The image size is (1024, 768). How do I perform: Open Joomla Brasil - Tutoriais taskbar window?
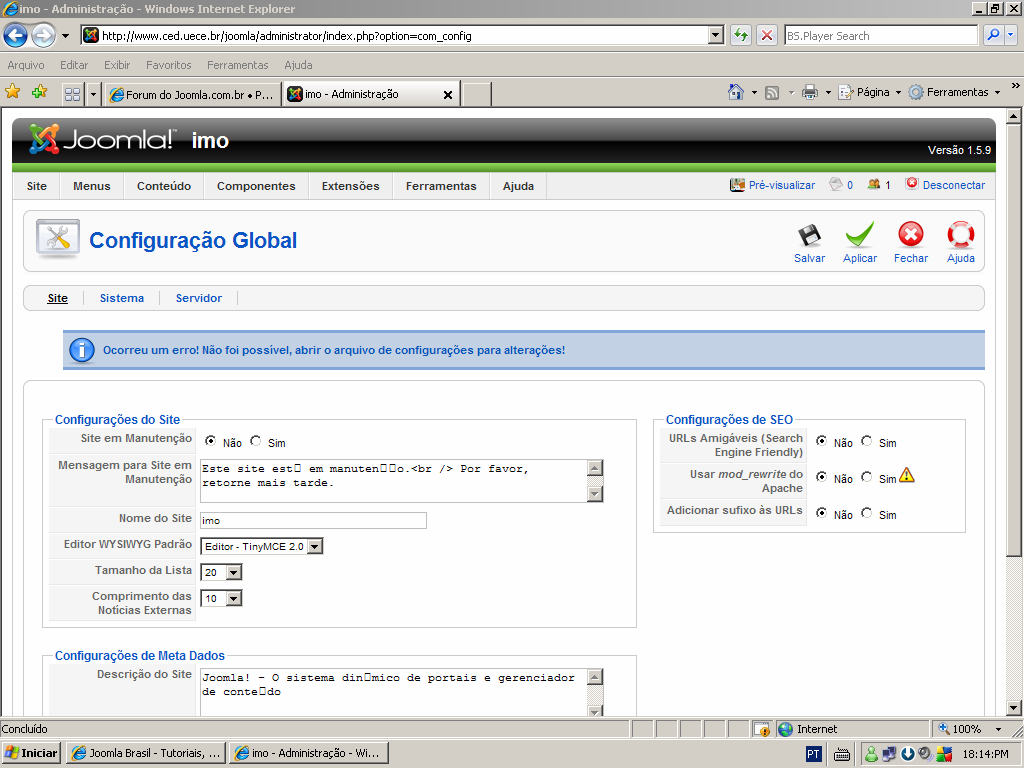[146, 753]
